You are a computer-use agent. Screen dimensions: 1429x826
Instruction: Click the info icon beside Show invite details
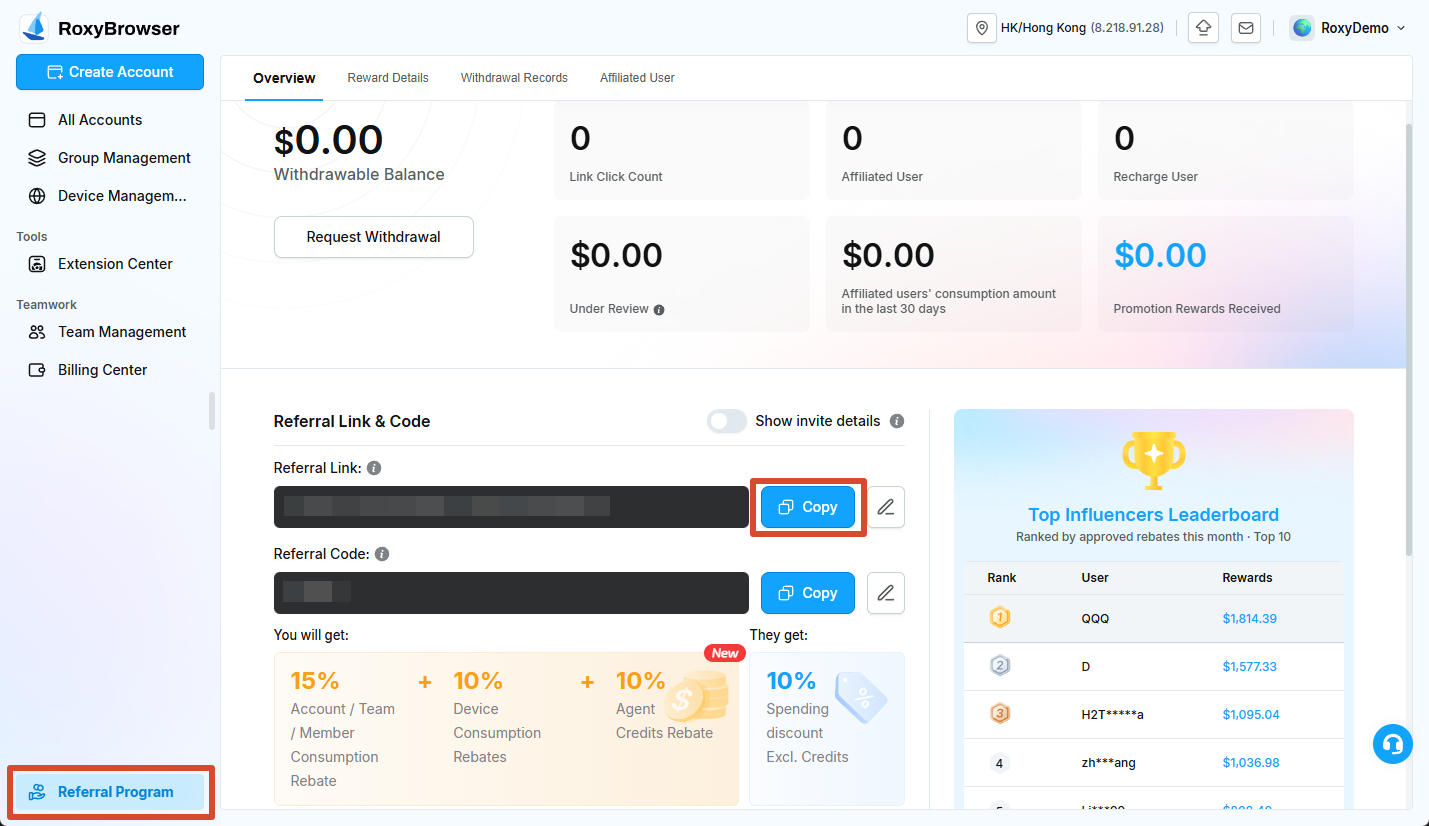coord(897,421)
